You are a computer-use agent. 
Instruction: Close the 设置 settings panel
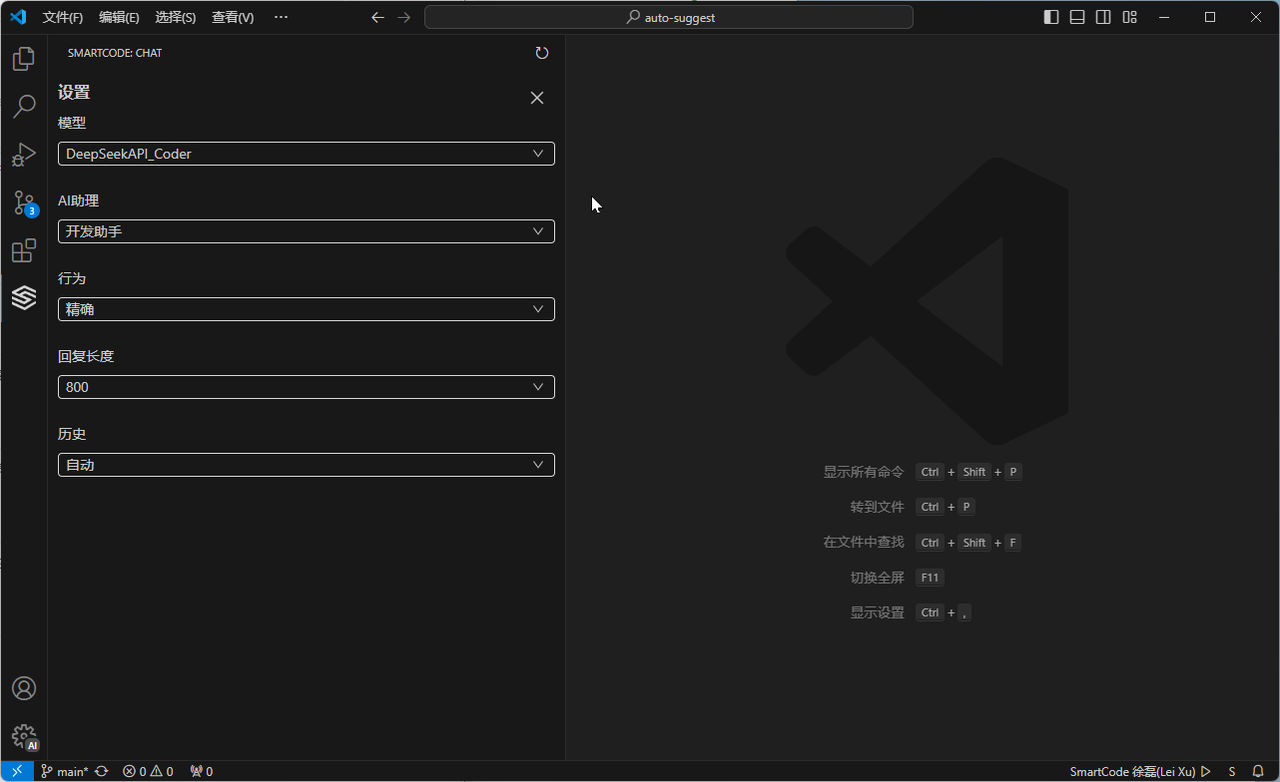click(x=537, y=97)
